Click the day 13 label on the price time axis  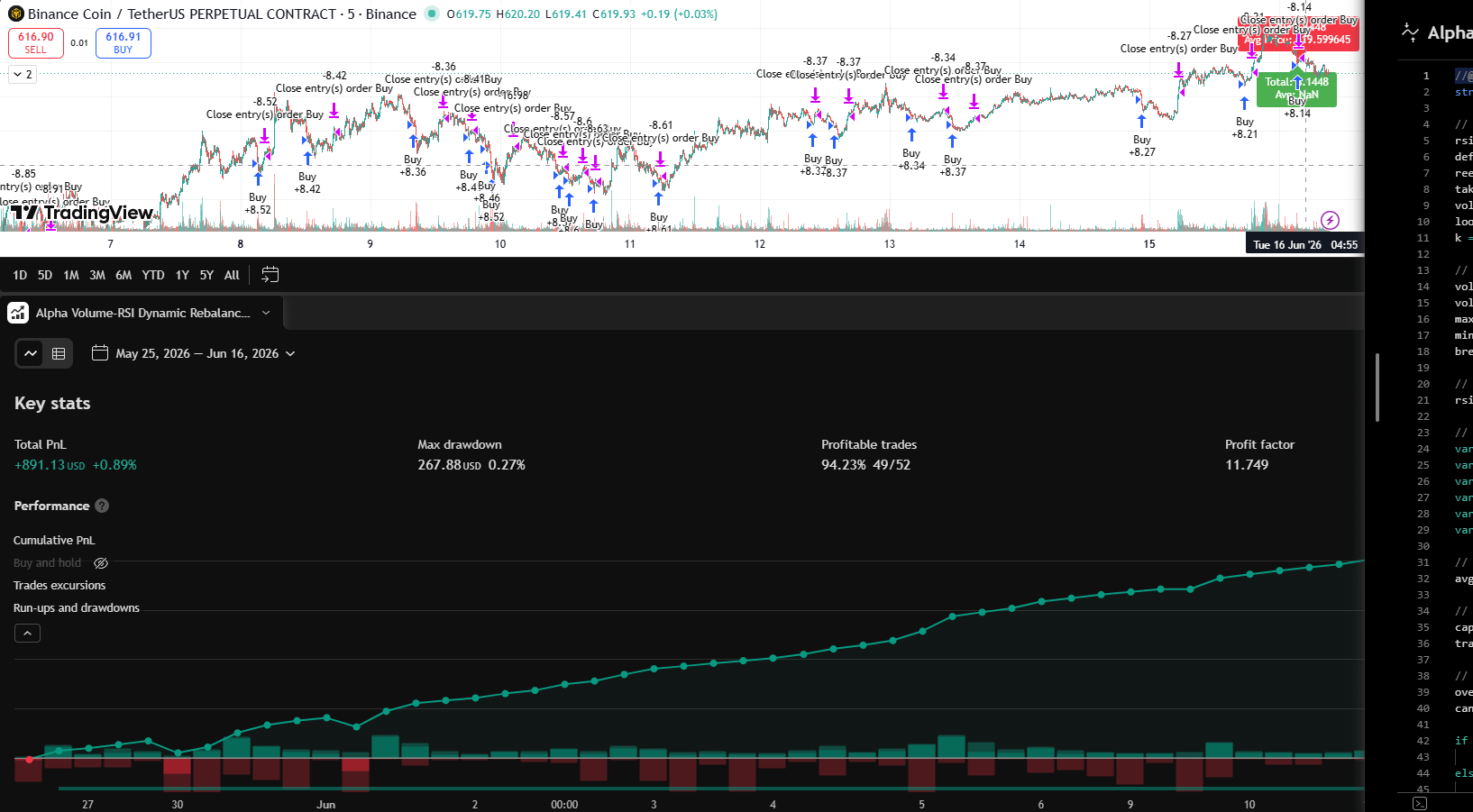[890, 244]
